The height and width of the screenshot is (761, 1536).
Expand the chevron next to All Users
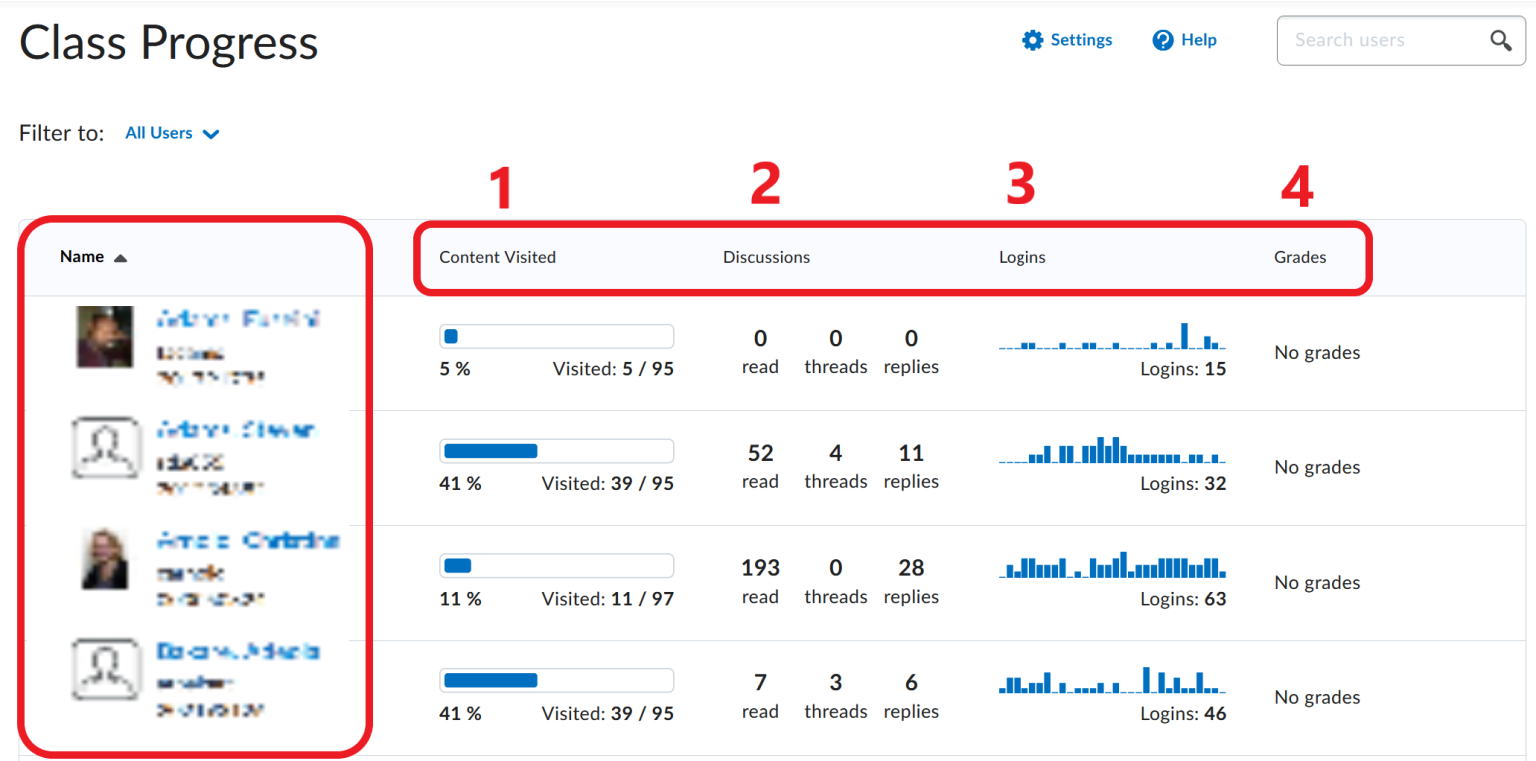click(x=211, y=133)
